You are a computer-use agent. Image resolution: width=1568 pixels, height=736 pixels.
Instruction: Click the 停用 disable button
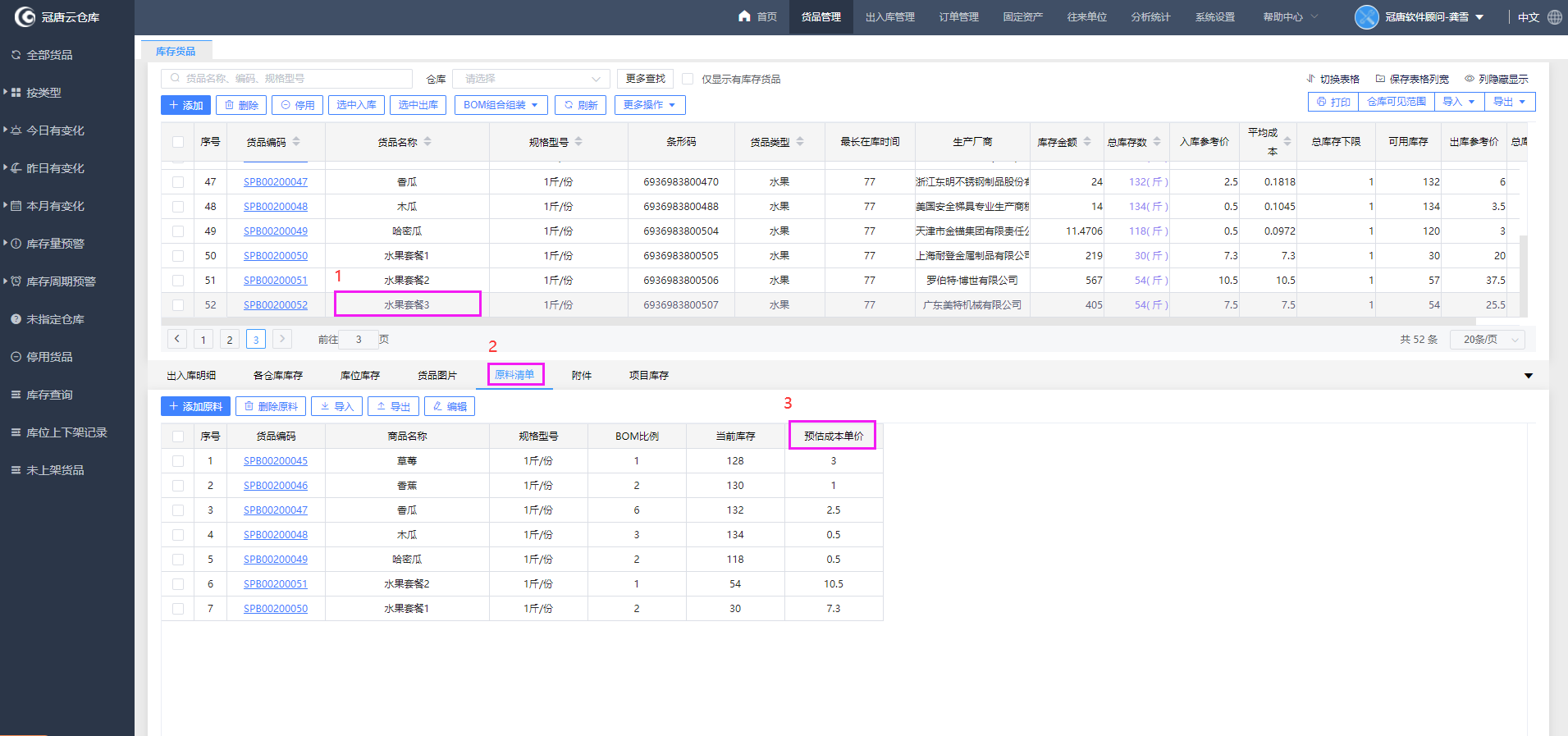pyautogui.click(x=298, y=105)
